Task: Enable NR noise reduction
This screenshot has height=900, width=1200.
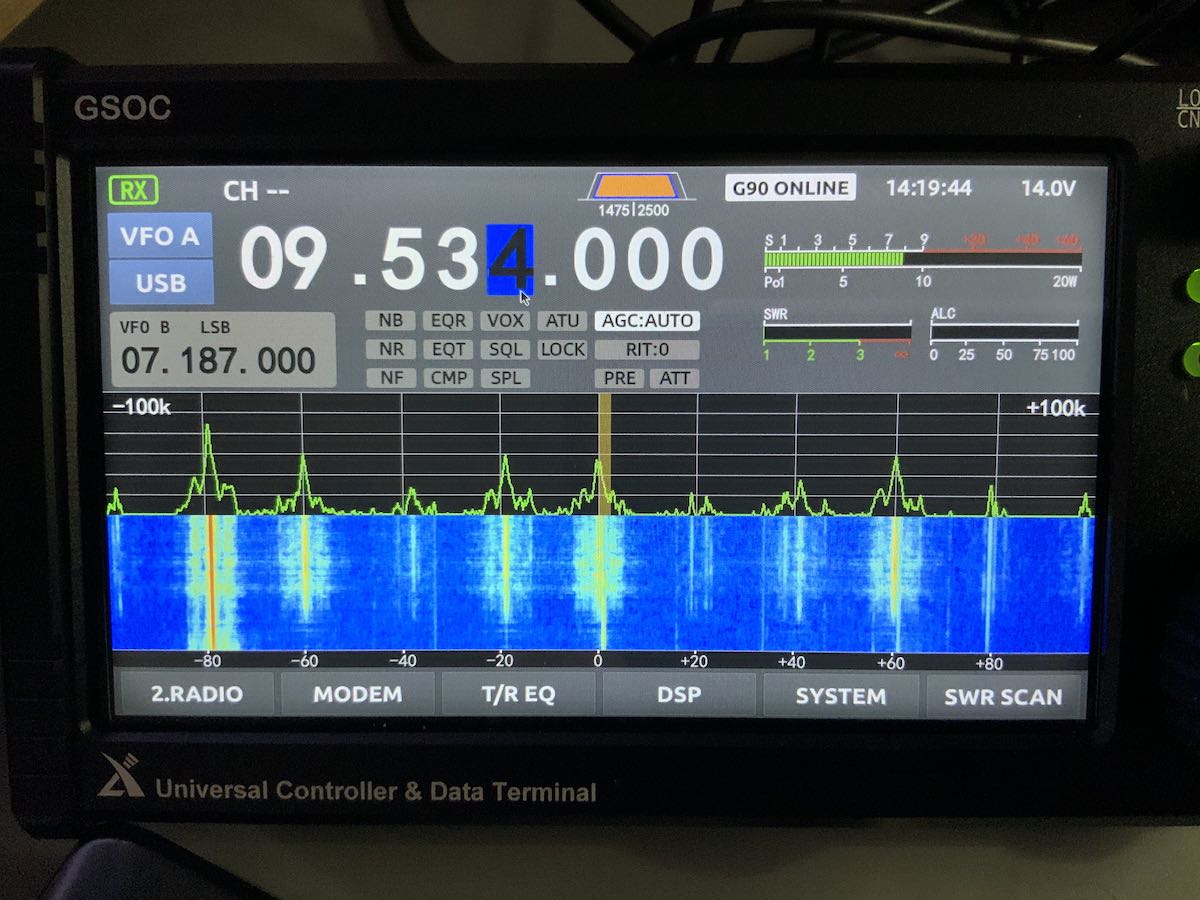Action: [x=390, y=350]
